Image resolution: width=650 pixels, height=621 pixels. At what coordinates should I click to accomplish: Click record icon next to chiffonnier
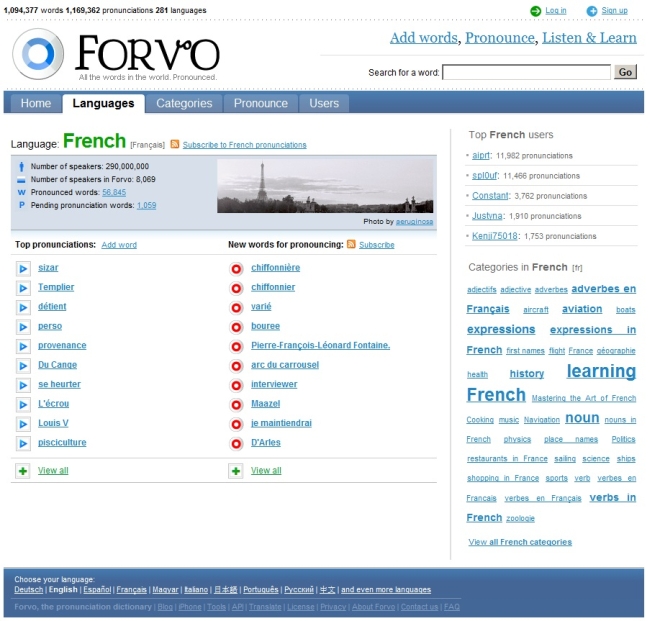coord(236,288)
